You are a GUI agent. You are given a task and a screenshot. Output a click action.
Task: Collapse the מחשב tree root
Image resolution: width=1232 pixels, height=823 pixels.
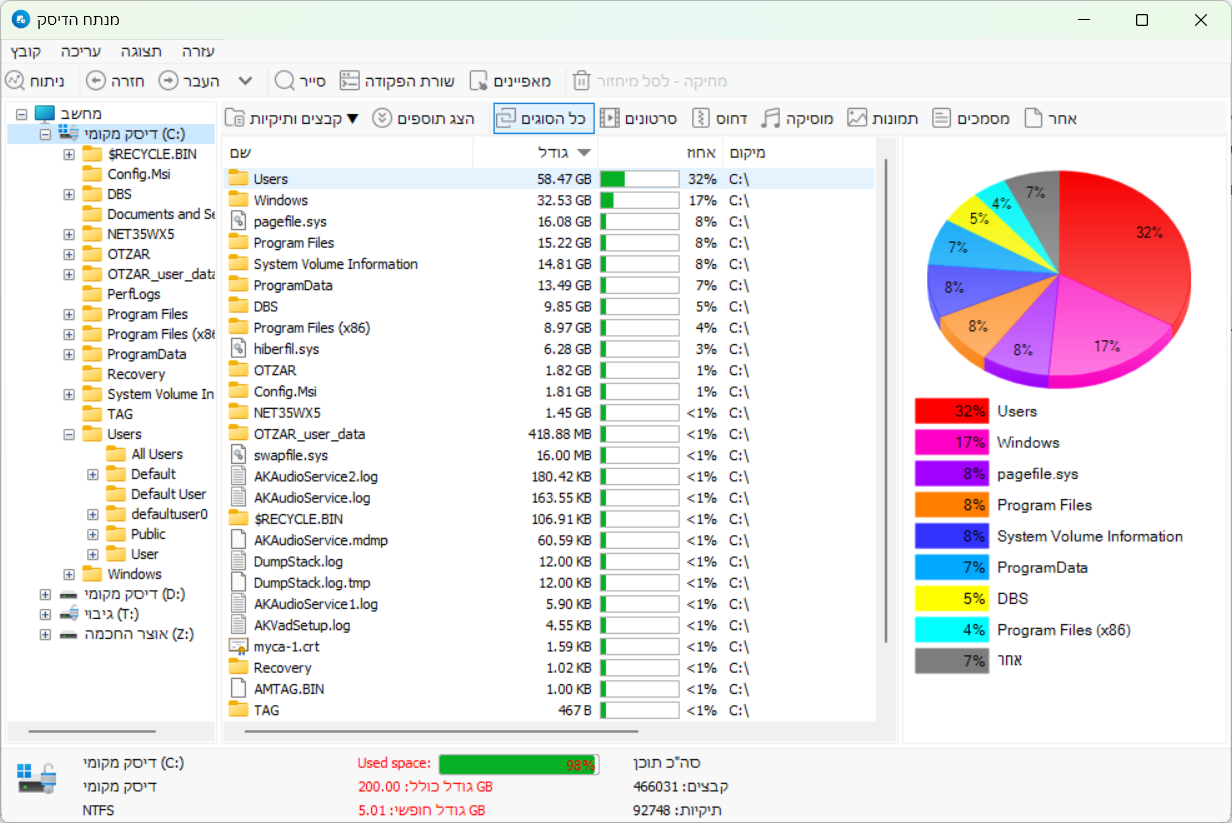21,114
